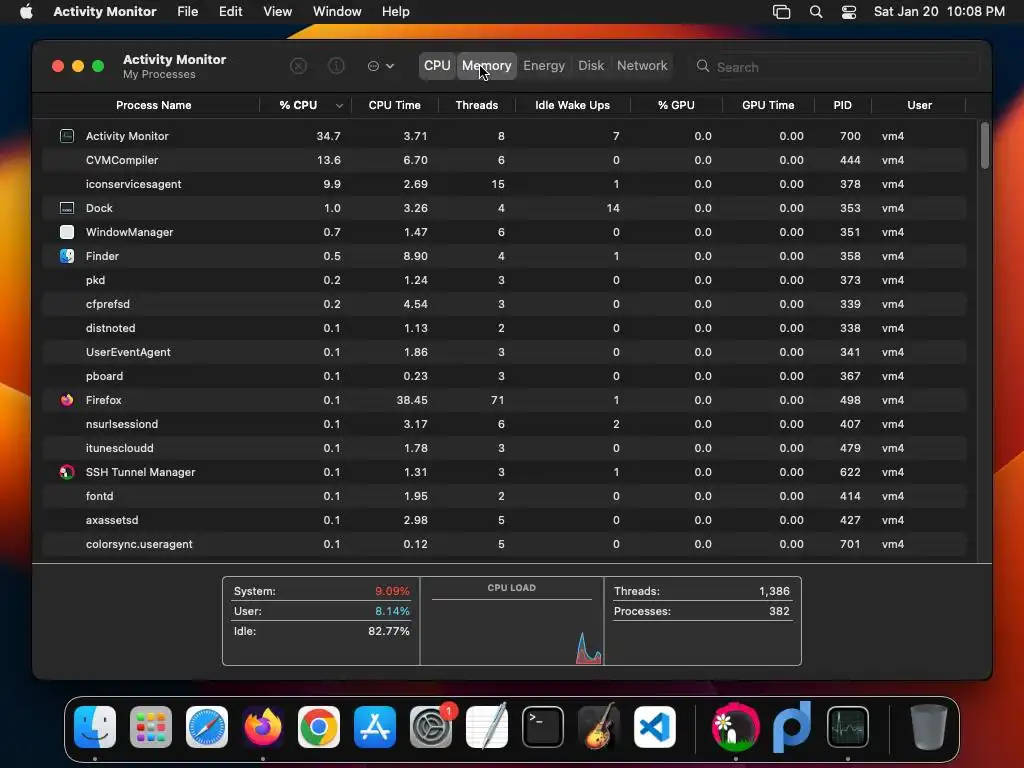This screenshot has width=1024, height=768.
Task: Open App Store from the Dock
Action: point(375,727)
